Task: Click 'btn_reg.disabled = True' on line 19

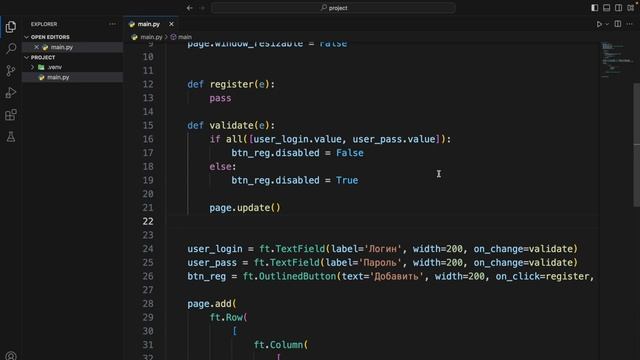Action: 295,180
